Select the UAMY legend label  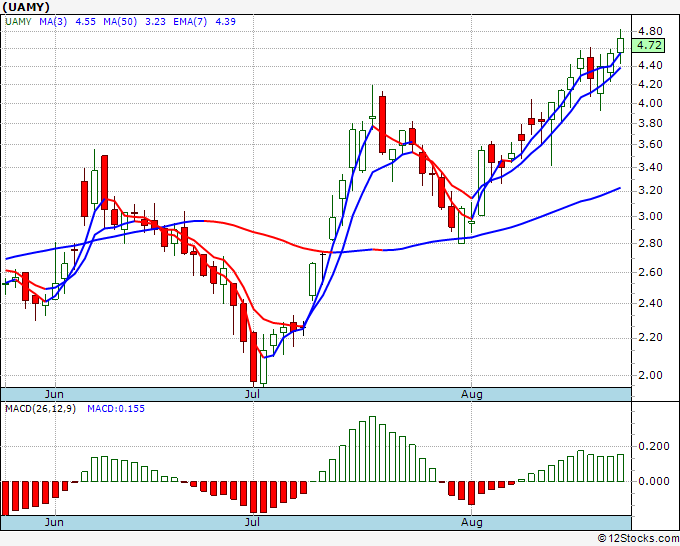pyautogui.click(x=18, y=22)
